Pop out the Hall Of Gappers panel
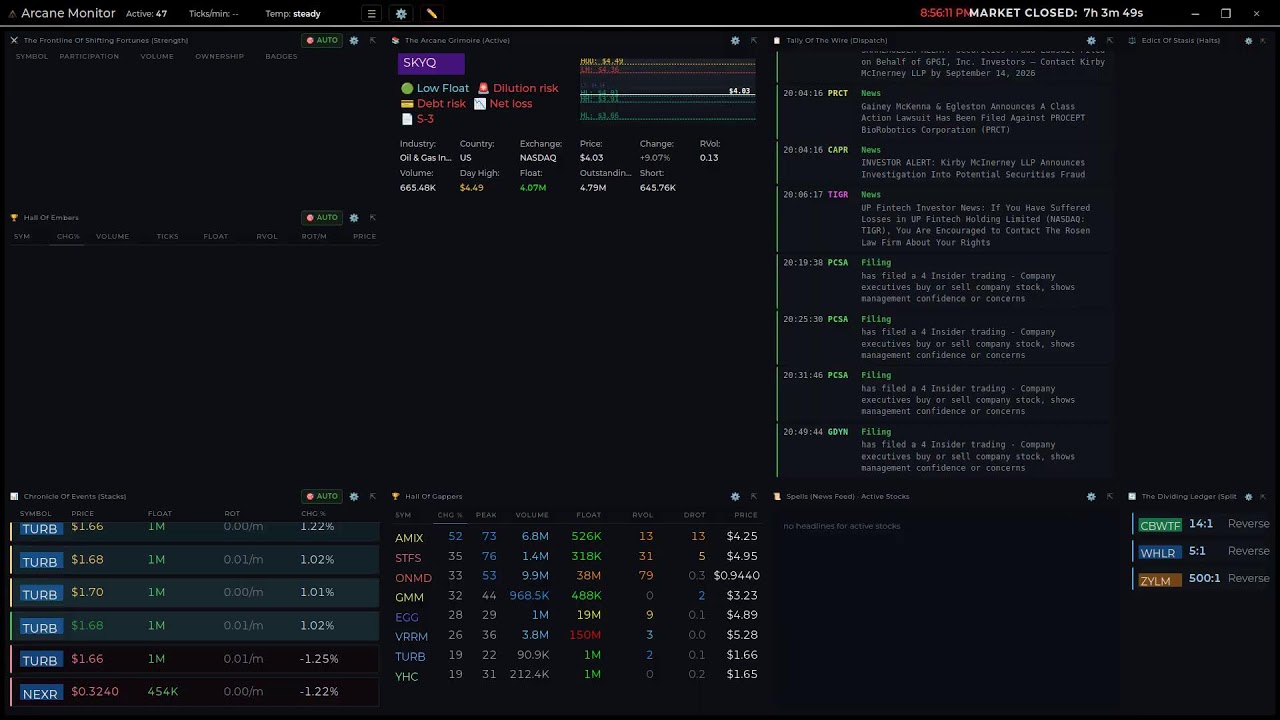Image resolution: width=1280 pixels, height=720 pixels. coord(753,496)
